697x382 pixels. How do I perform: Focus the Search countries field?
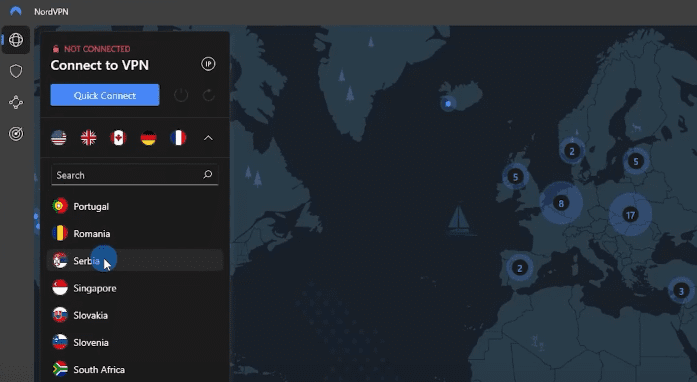coord(135,175)
